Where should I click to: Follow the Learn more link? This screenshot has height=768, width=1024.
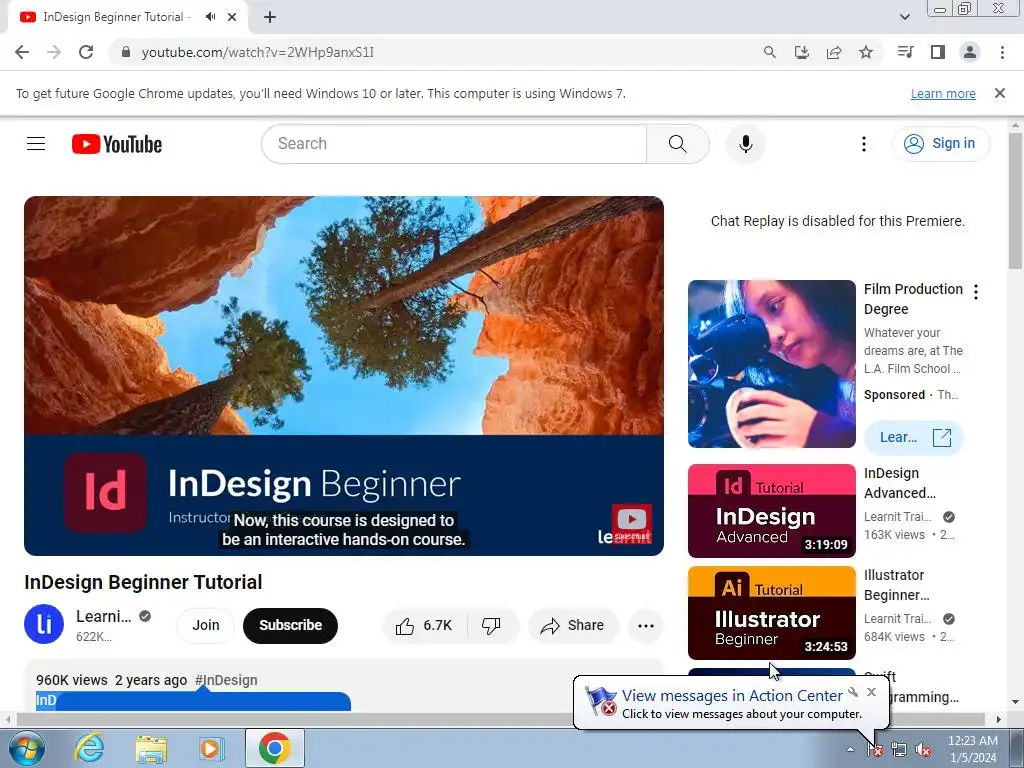[943, 93]
